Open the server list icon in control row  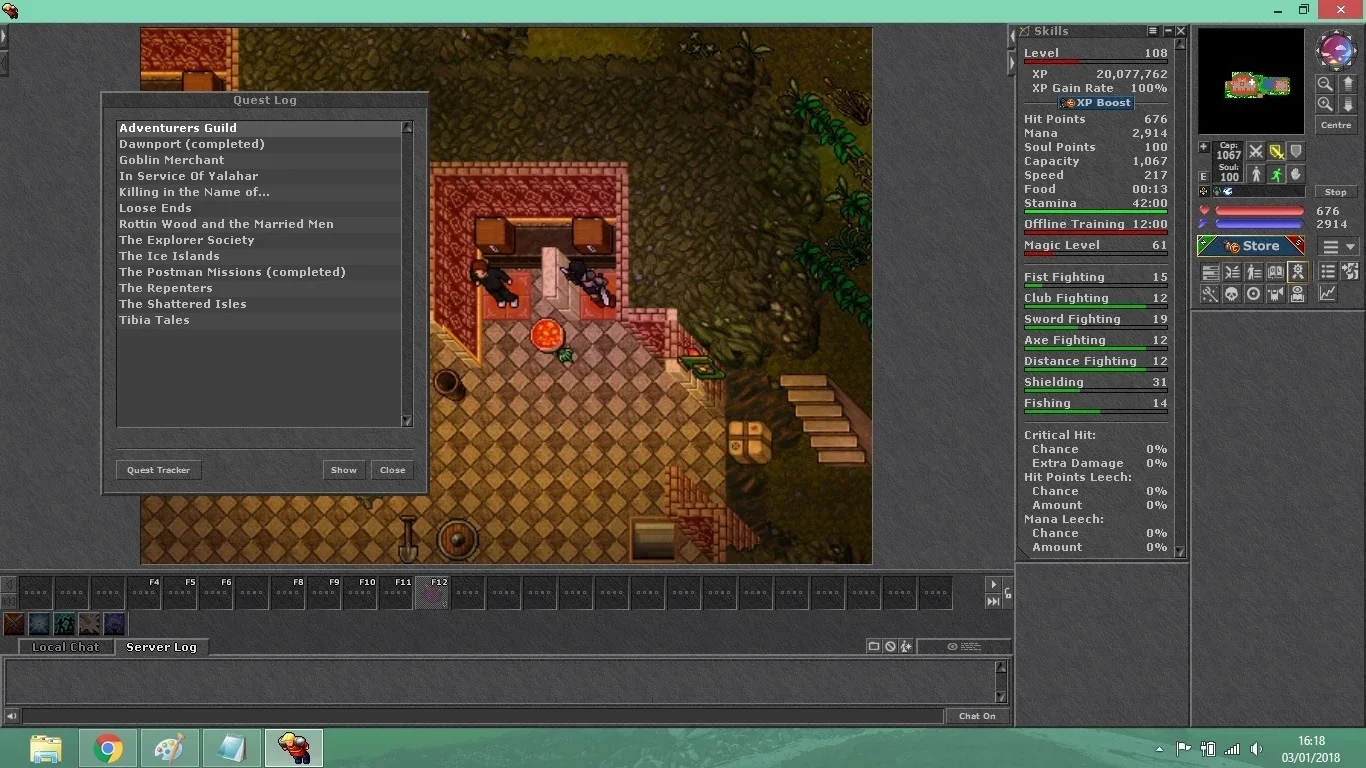tap(1211, 271)
